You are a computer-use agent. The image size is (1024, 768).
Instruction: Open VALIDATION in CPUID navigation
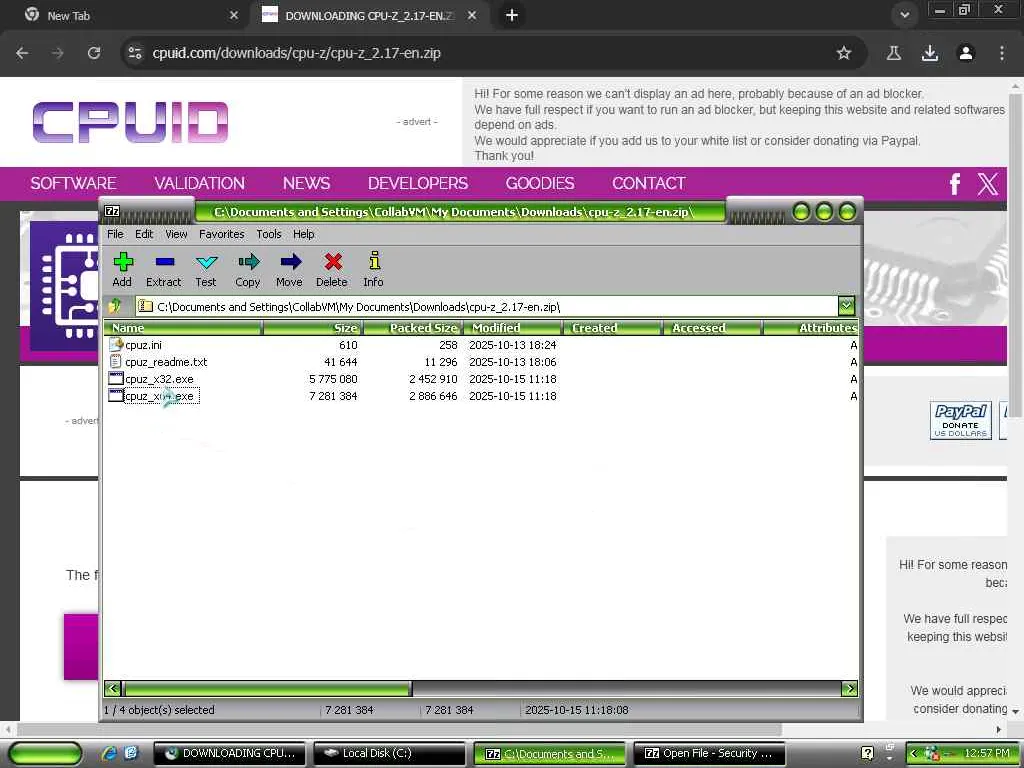[x=199, y=184]
